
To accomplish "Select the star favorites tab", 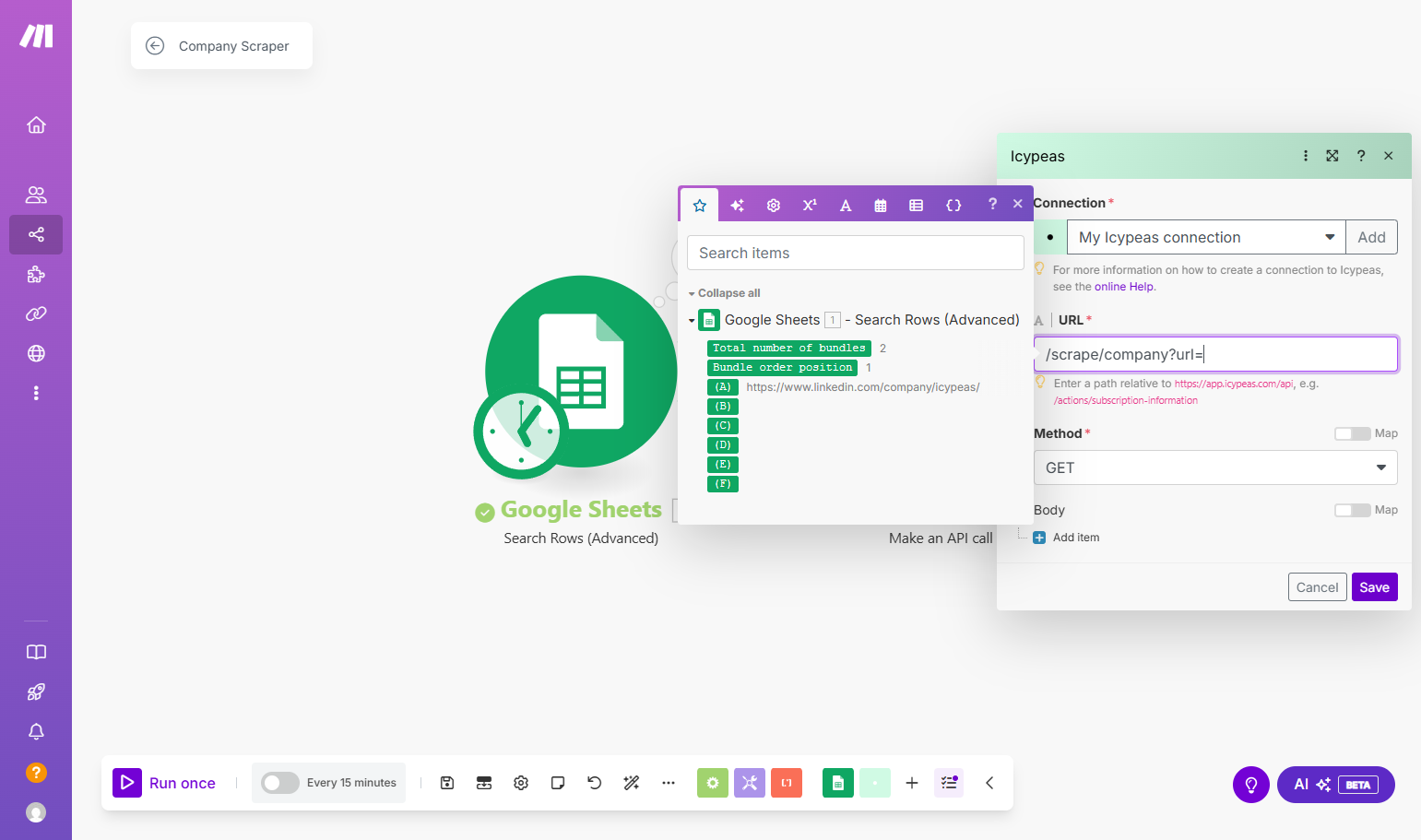I will (x=700, y=205).
